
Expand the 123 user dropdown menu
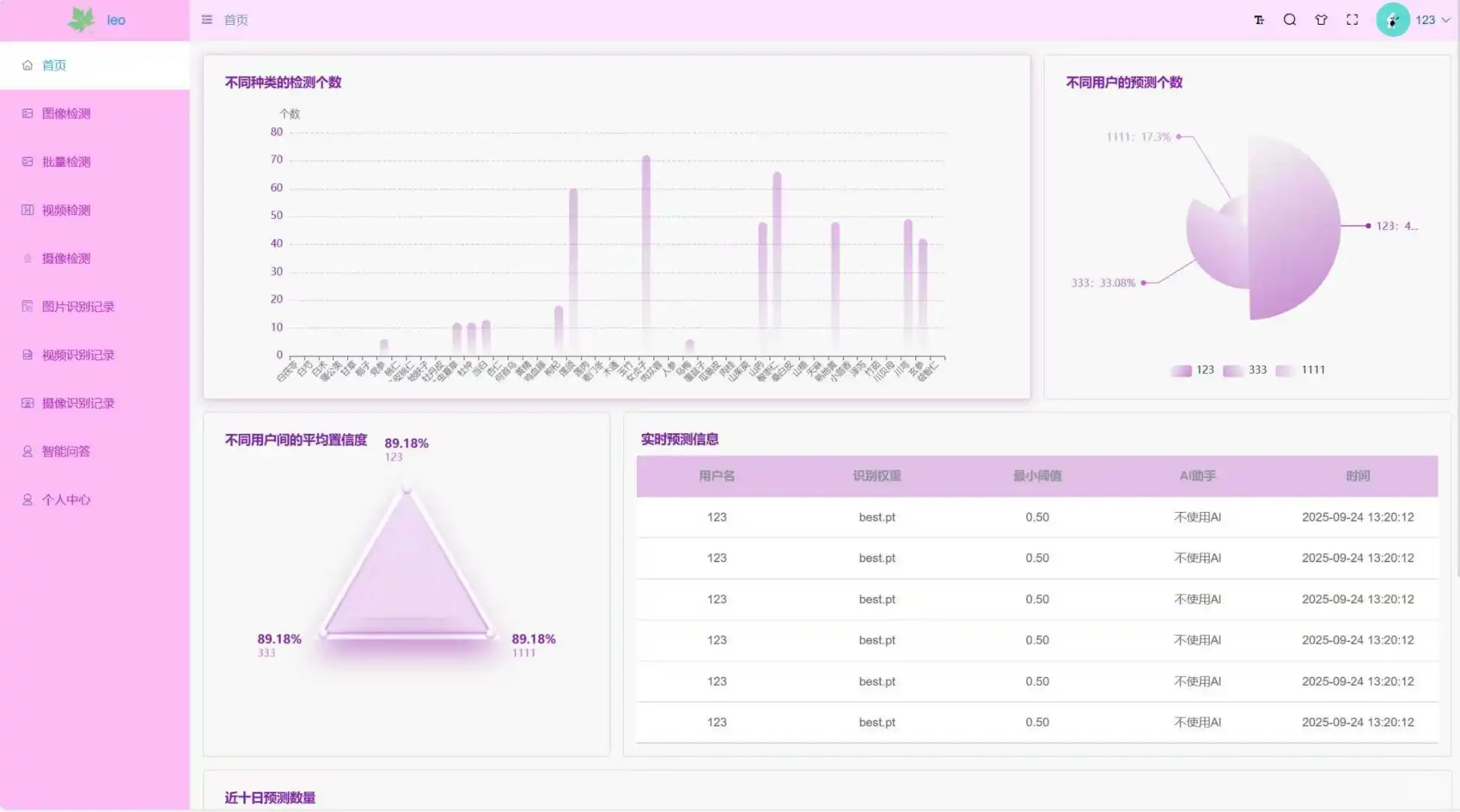(x=1427, y=20)
